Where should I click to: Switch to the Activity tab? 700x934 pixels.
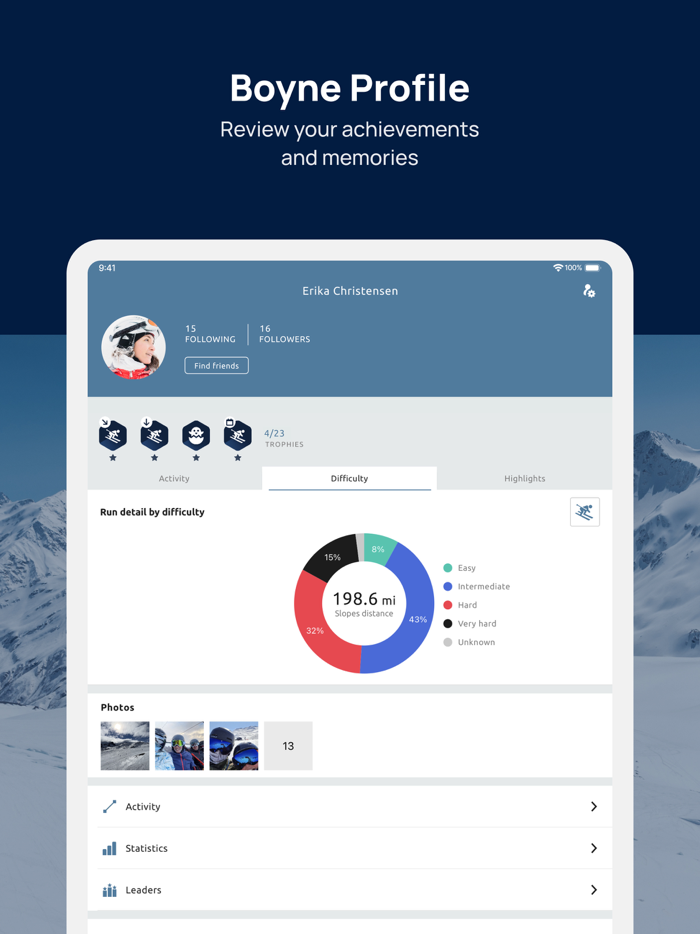pyautogui.click(x=174, y=478)
